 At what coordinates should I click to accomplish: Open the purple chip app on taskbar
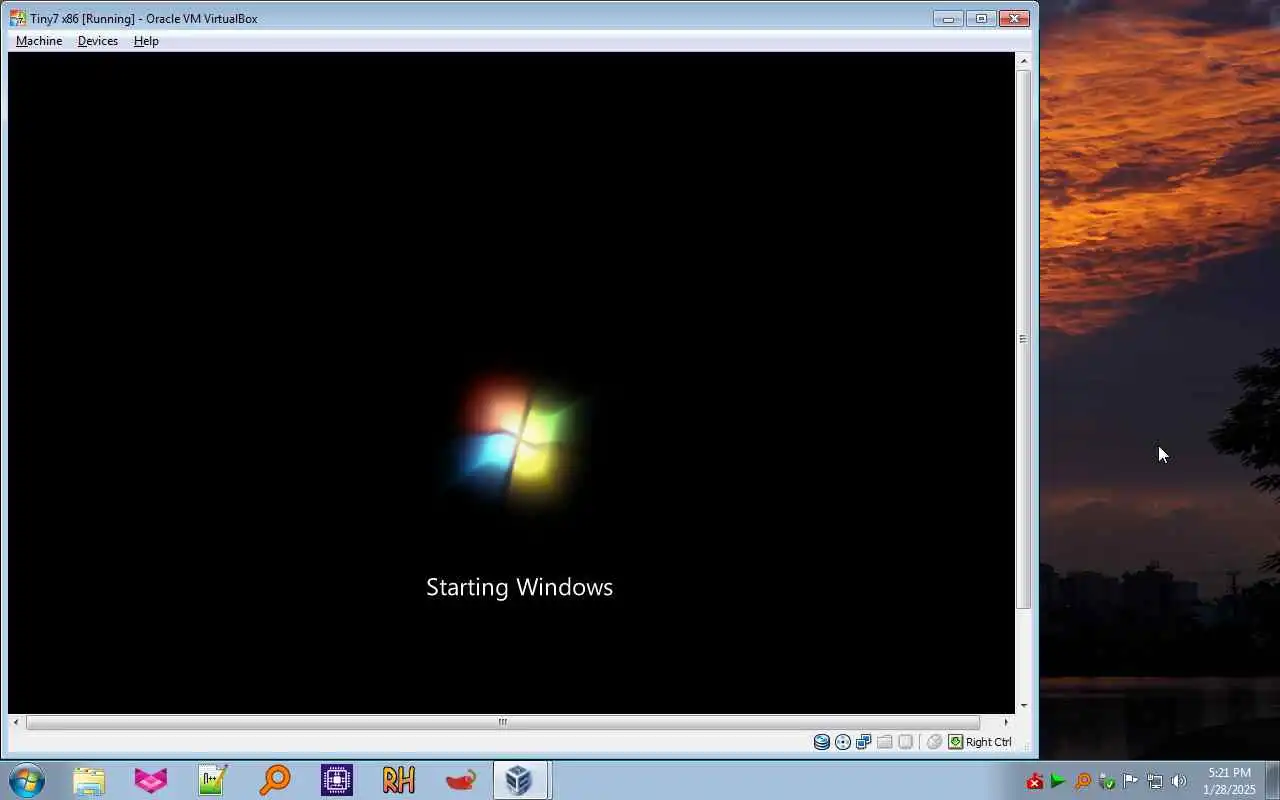[337, 780]
